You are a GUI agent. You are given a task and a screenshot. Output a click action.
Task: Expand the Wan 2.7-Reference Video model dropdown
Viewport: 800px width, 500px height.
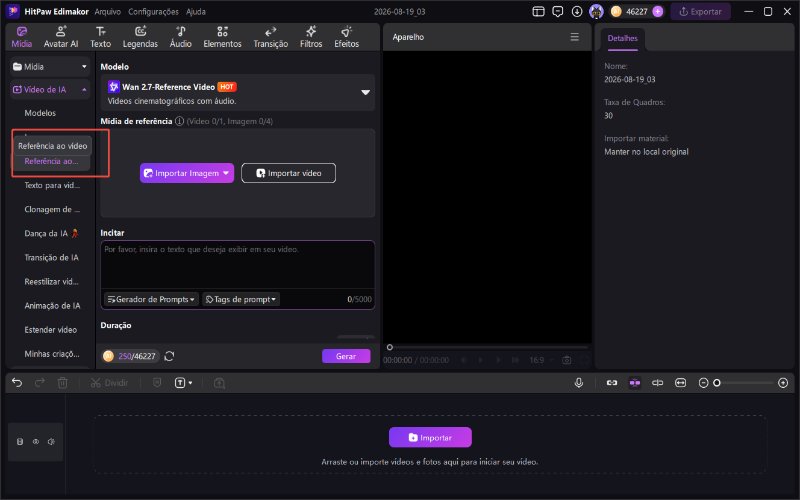[237, 92]
